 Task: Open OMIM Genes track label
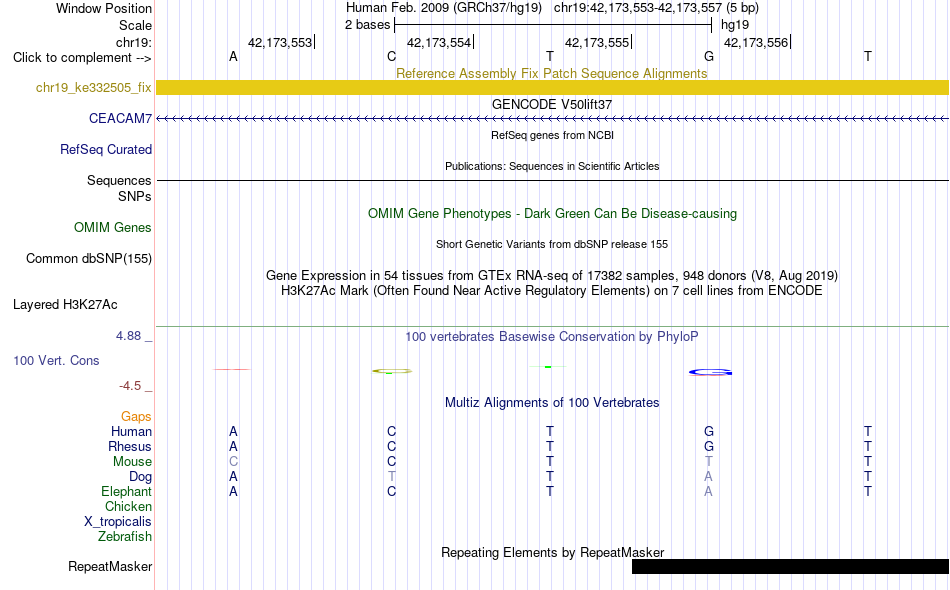[x=112, y=228]
